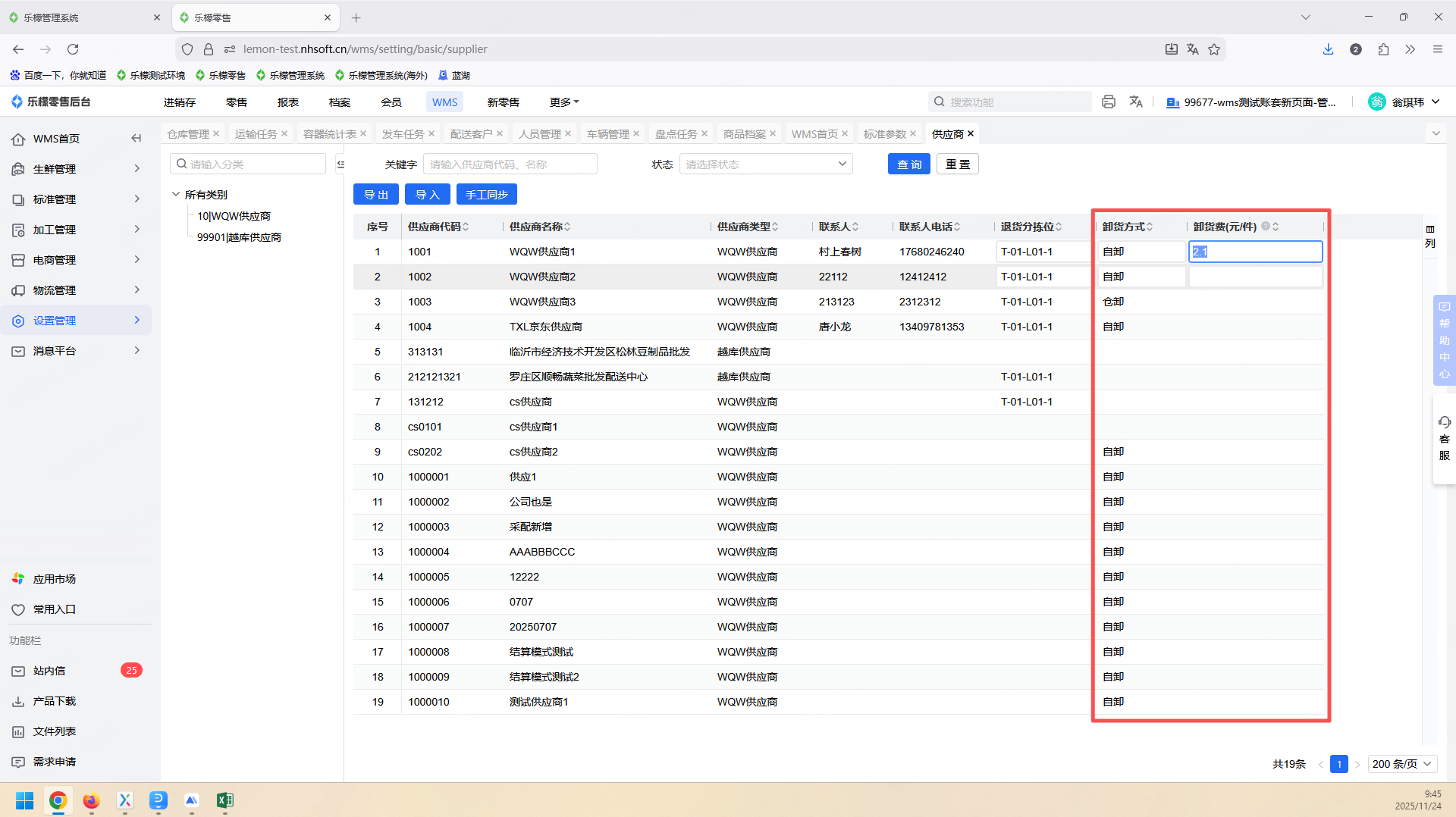1456x817 pixels.
Task: Open the user account dropdown
Action: point(1404,102)
